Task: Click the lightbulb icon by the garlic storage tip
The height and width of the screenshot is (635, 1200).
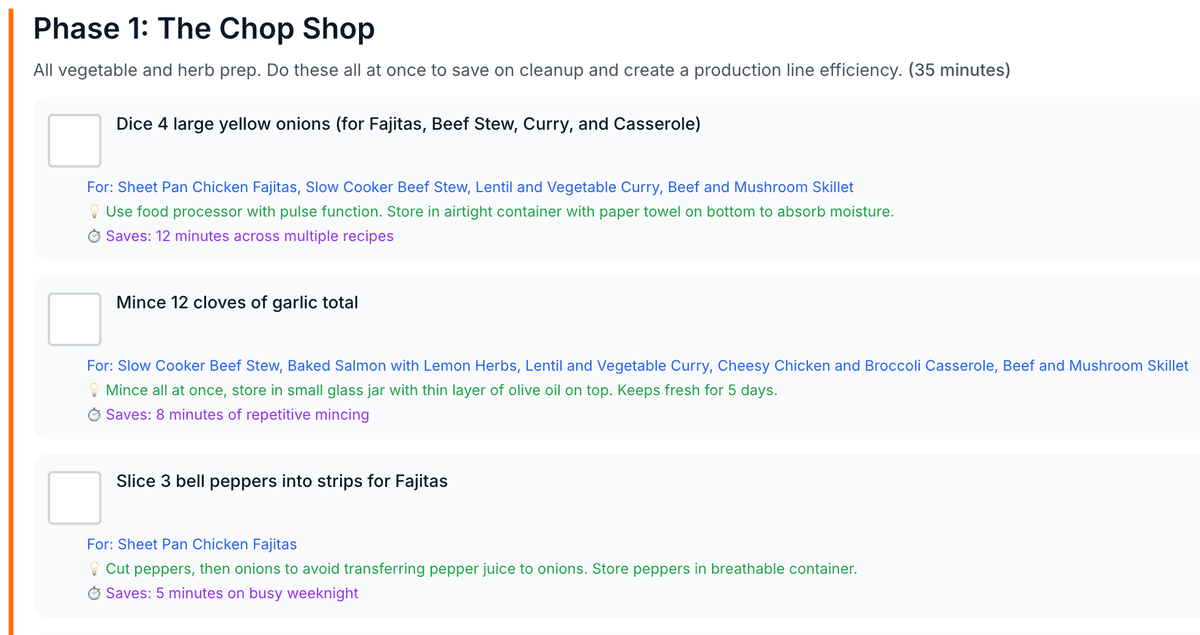Action: click(x=94, y=390)
